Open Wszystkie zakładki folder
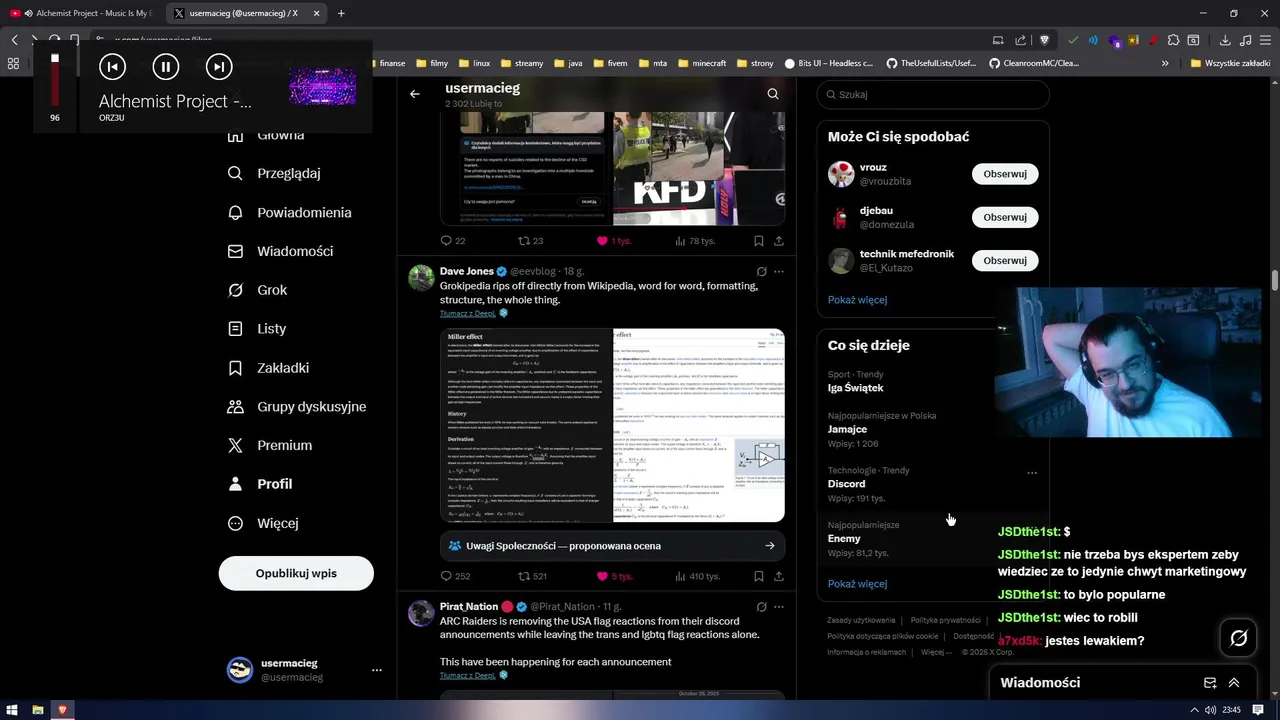Screen dimensions: 1280x720 [1231, 63]
